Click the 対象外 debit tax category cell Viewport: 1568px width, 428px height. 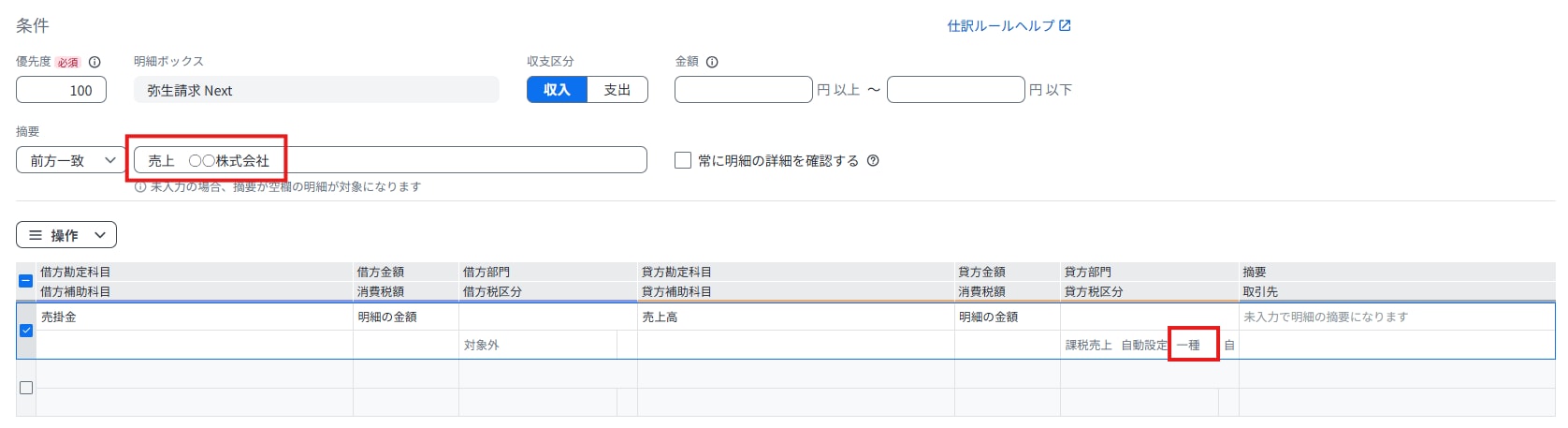[538, 345]
